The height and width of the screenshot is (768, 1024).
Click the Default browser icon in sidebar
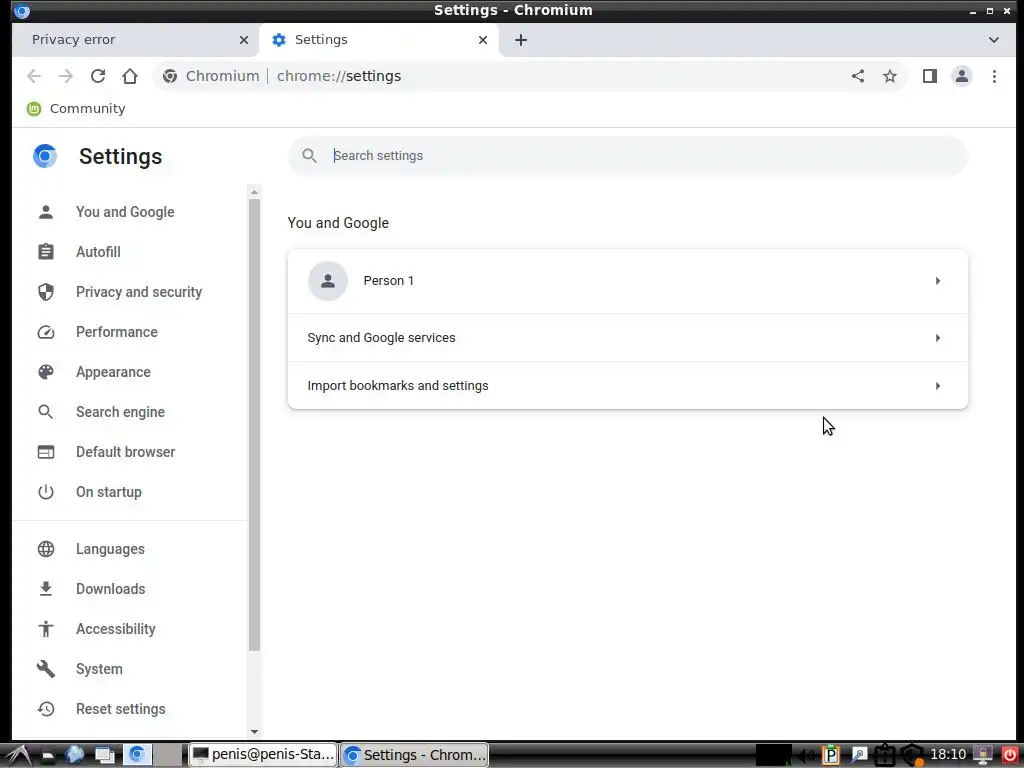pyautogui.click(x=46, y=452)
